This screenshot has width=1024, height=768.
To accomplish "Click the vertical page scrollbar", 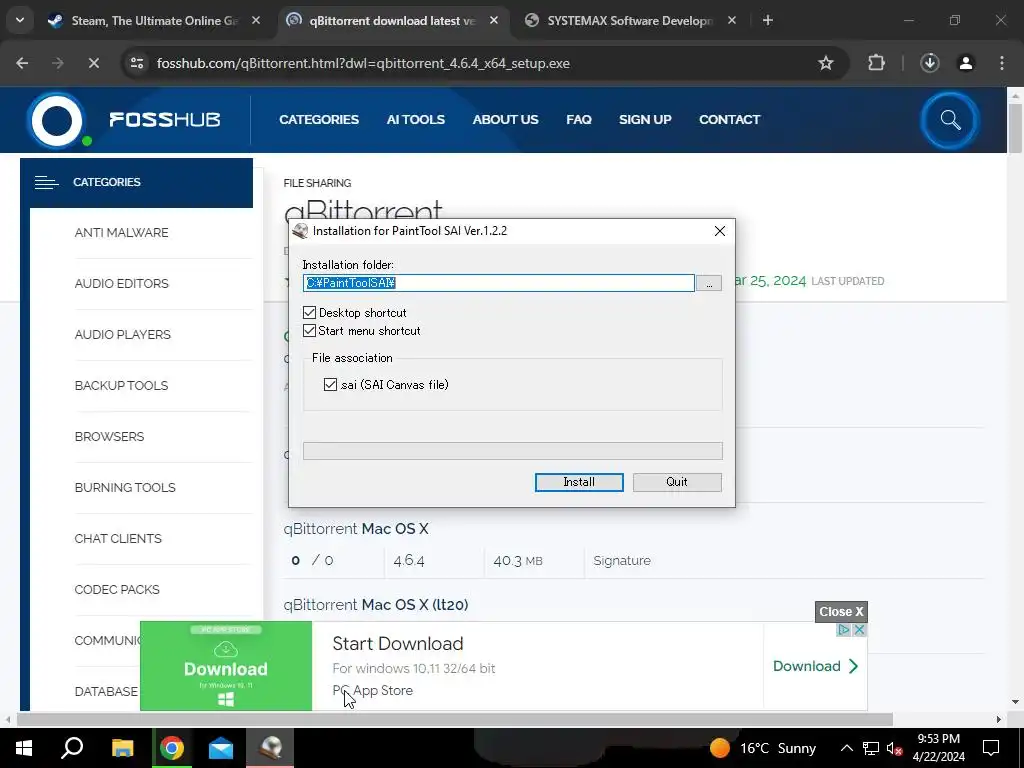I will pos(1015,128).
